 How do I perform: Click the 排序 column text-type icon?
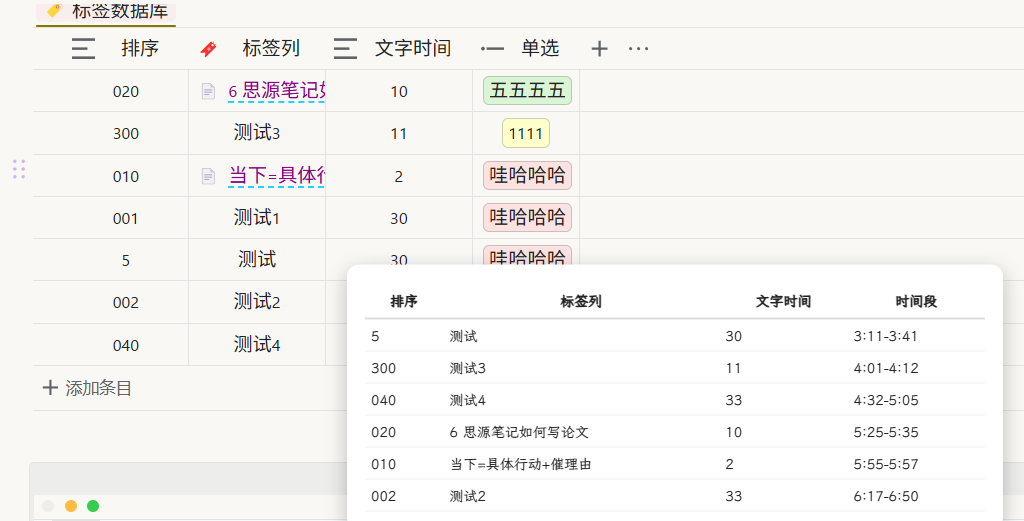[84, 48]
